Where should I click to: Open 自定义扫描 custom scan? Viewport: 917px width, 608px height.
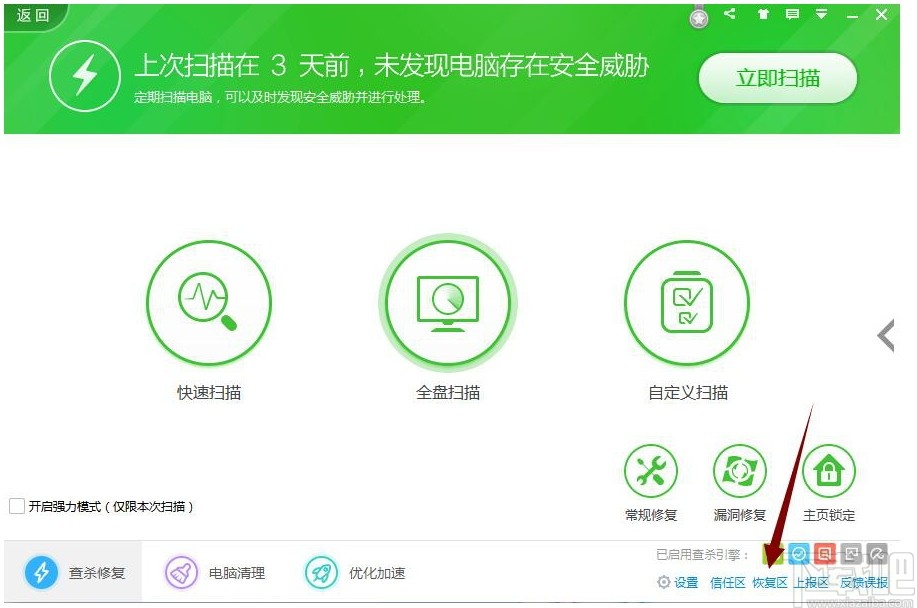coord(686,303)
